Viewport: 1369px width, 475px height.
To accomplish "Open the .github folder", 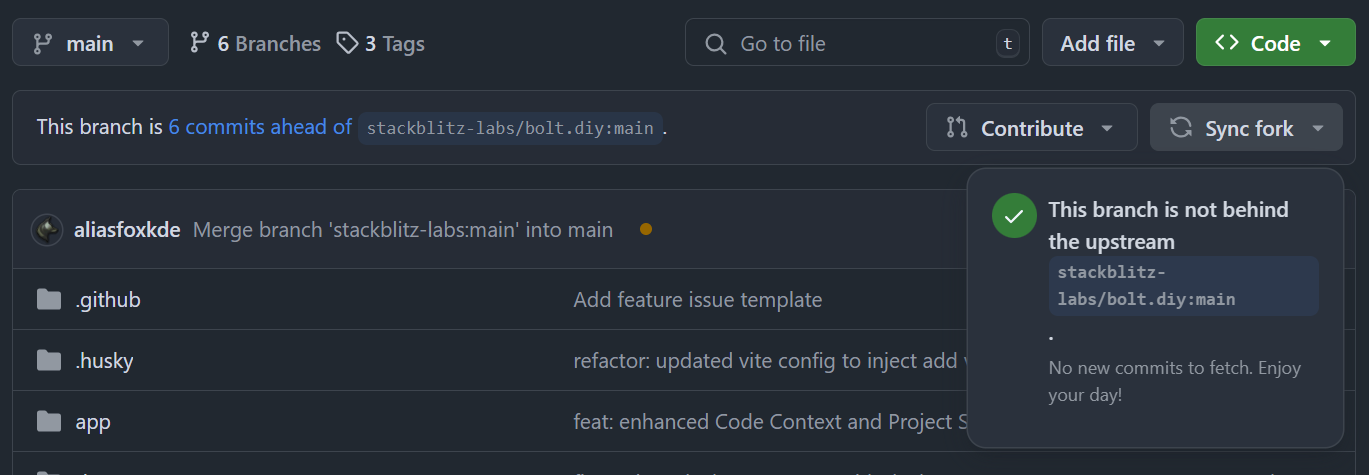I will click(108, 300).
